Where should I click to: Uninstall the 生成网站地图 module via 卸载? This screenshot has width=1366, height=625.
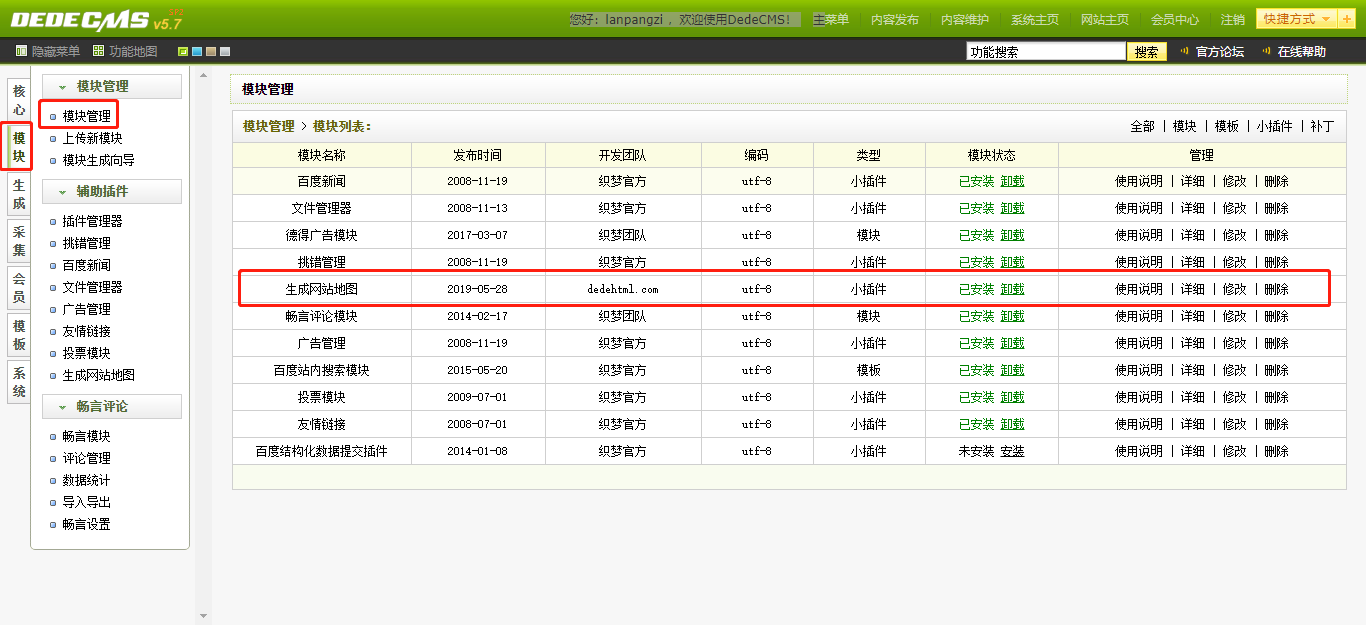click(x=1013, y=289)
